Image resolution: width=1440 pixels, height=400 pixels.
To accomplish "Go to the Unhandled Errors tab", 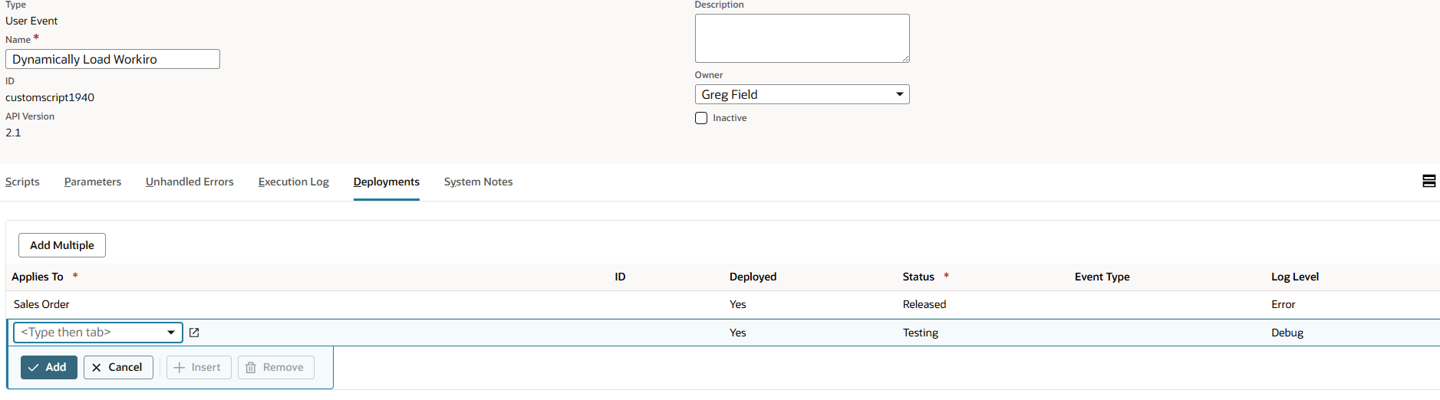I will click(x=189, y=182).
